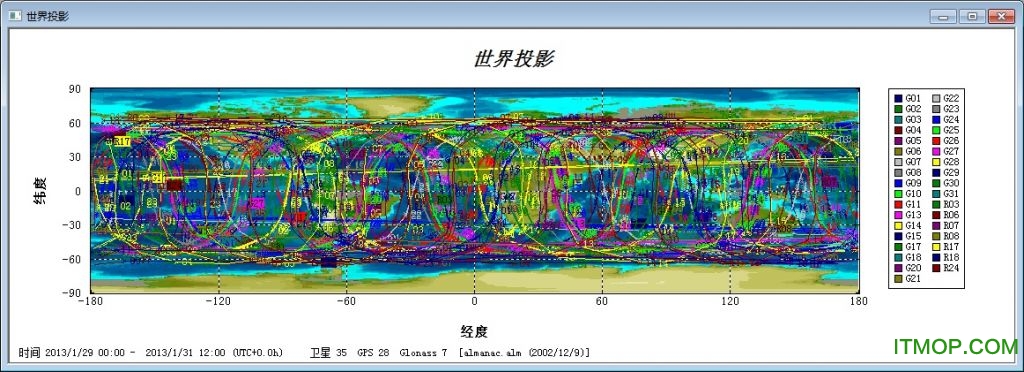Click the 时间 date range status text
The height and width of the screenshot is (372, 1024).
pyautogui.click(x=151, y=353)
